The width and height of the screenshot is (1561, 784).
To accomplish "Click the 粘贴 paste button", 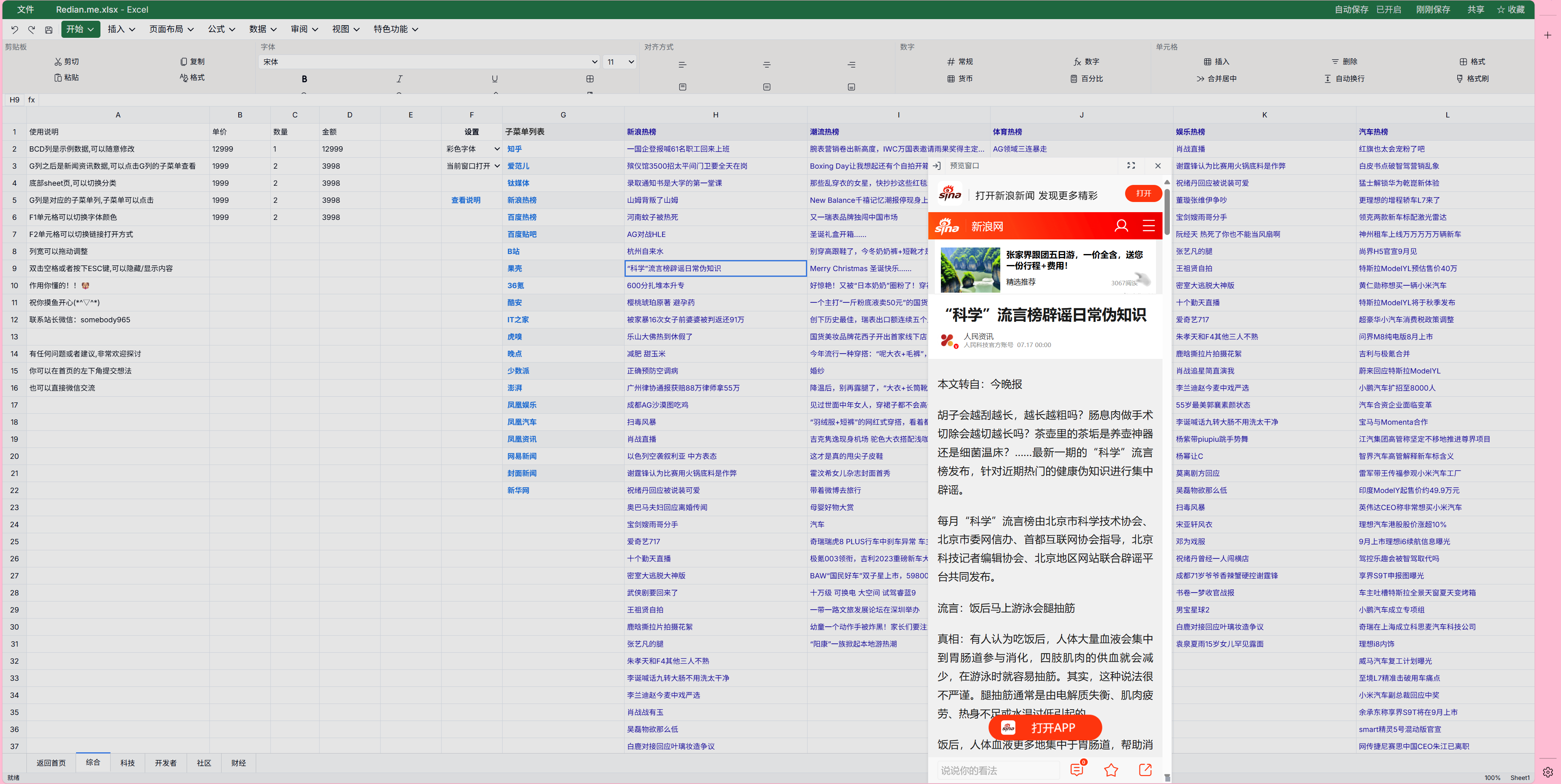I will [67, 78].
